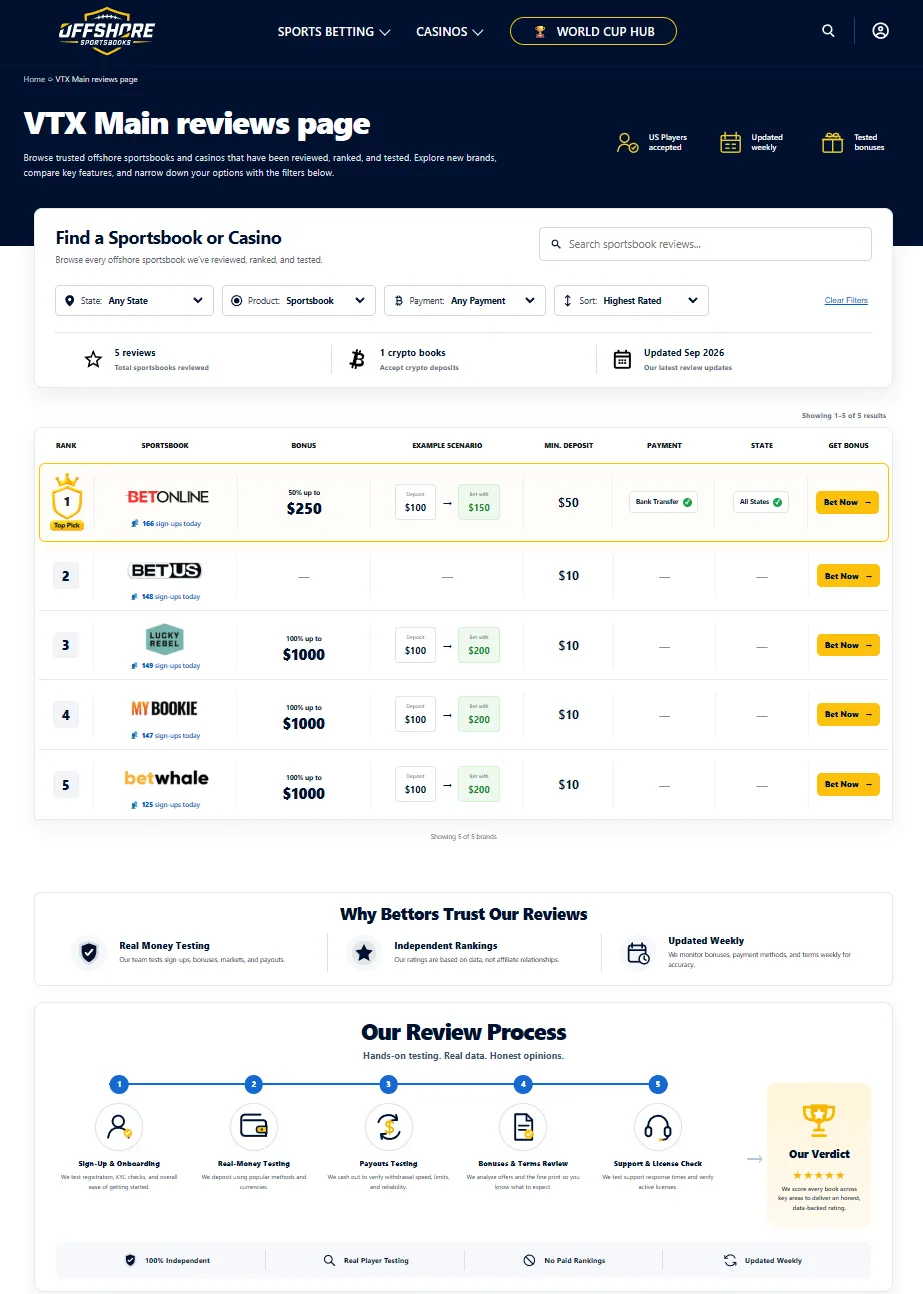Click the Bank Transfer payment badge
923x1294 pixels.
click(x=663, y=502)
